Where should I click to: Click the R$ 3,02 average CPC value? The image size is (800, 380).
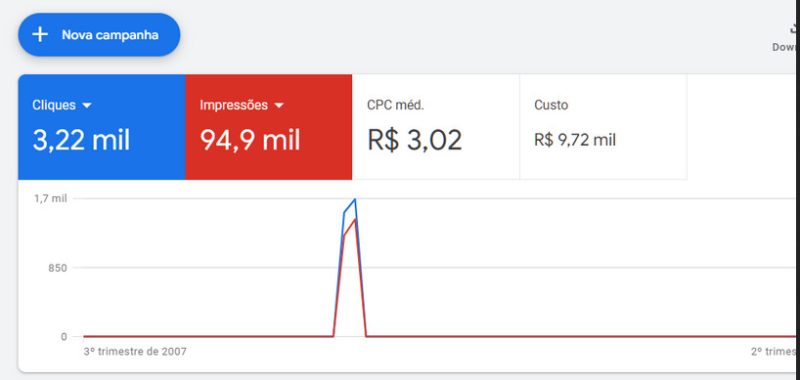(415, 140)
